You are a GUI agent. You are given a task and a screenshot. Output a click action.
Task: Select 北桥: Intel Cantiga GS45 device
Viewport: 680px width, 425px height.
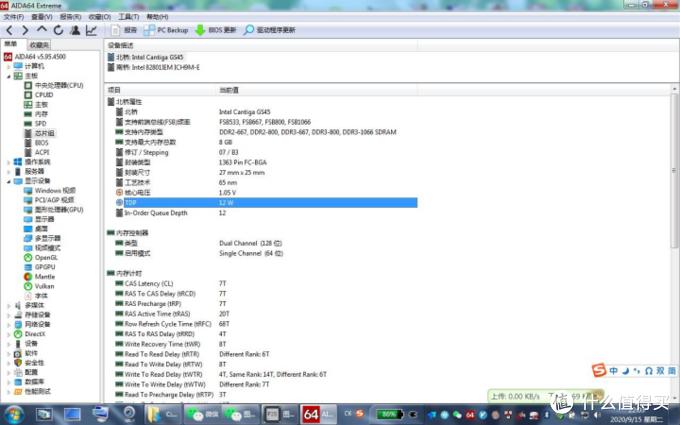(x=145, y=57)
